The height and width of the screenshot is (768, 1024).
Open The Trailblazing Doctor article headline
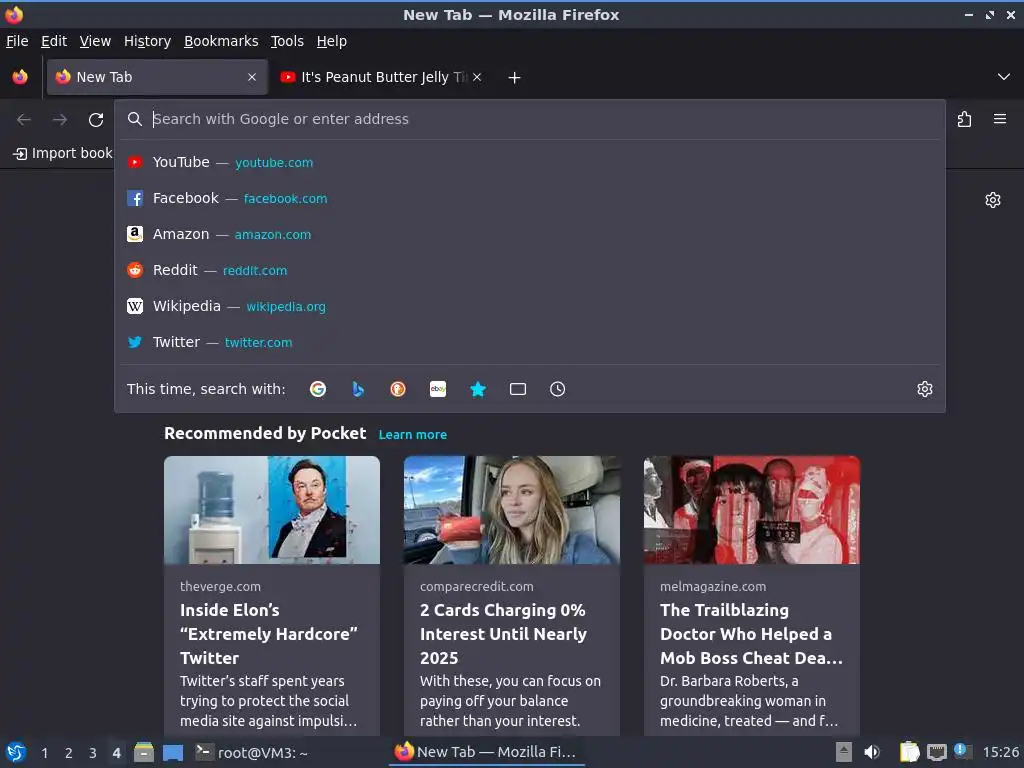751,634
